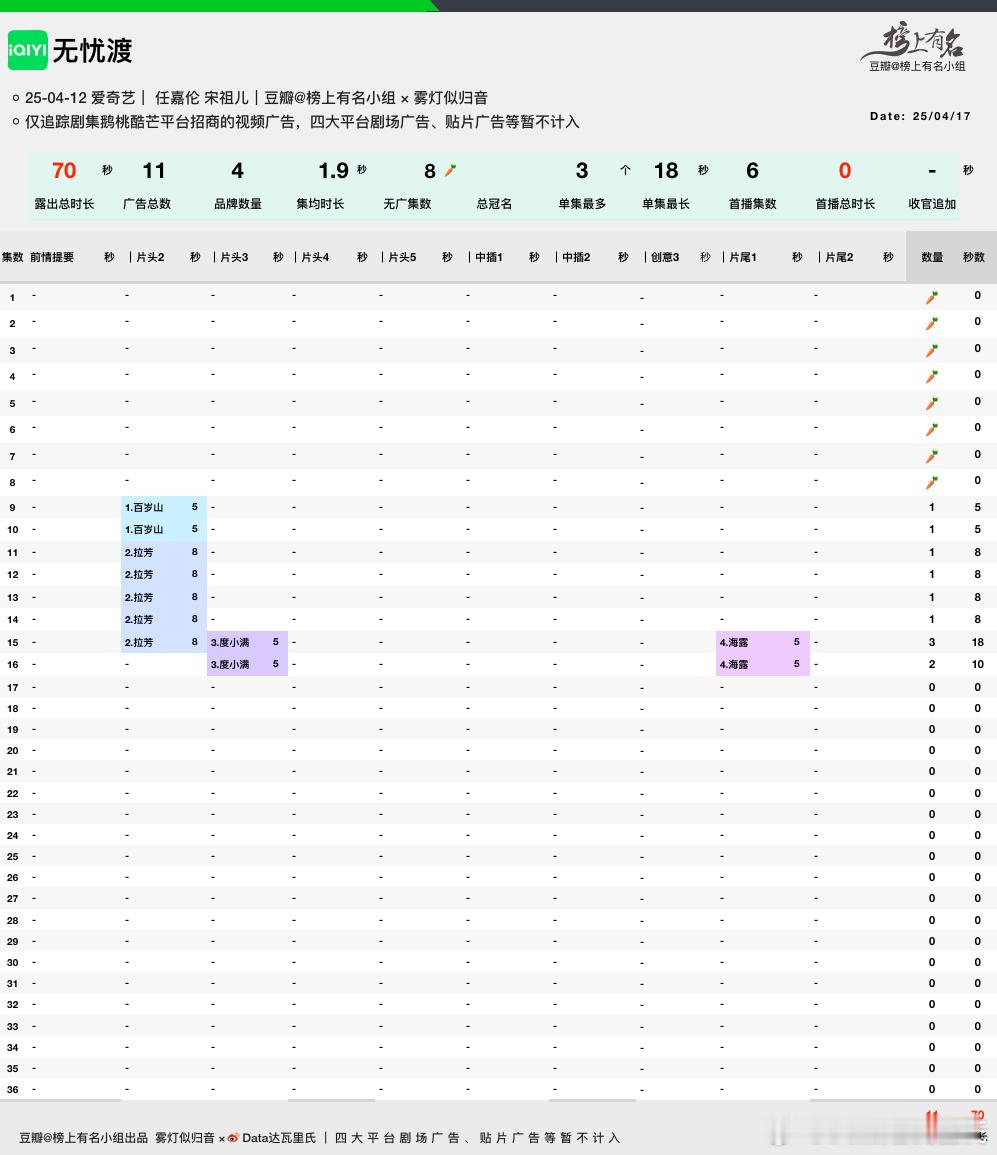Image resolution: width=997 pixels, height=1155 pixels.
Task: Select 4.海露 cell in episode 15
Action: (763, 642)
